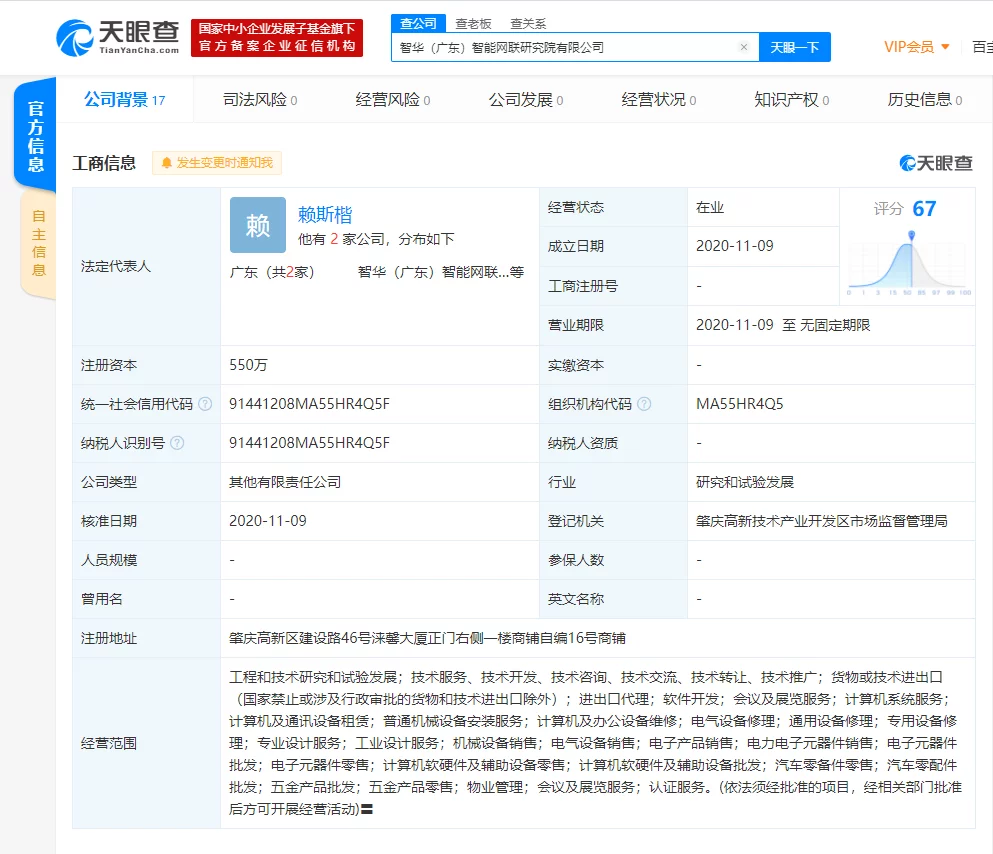993x854 pixels.
Task: Open the 公司发展 tab
Action: pos(526,100)
